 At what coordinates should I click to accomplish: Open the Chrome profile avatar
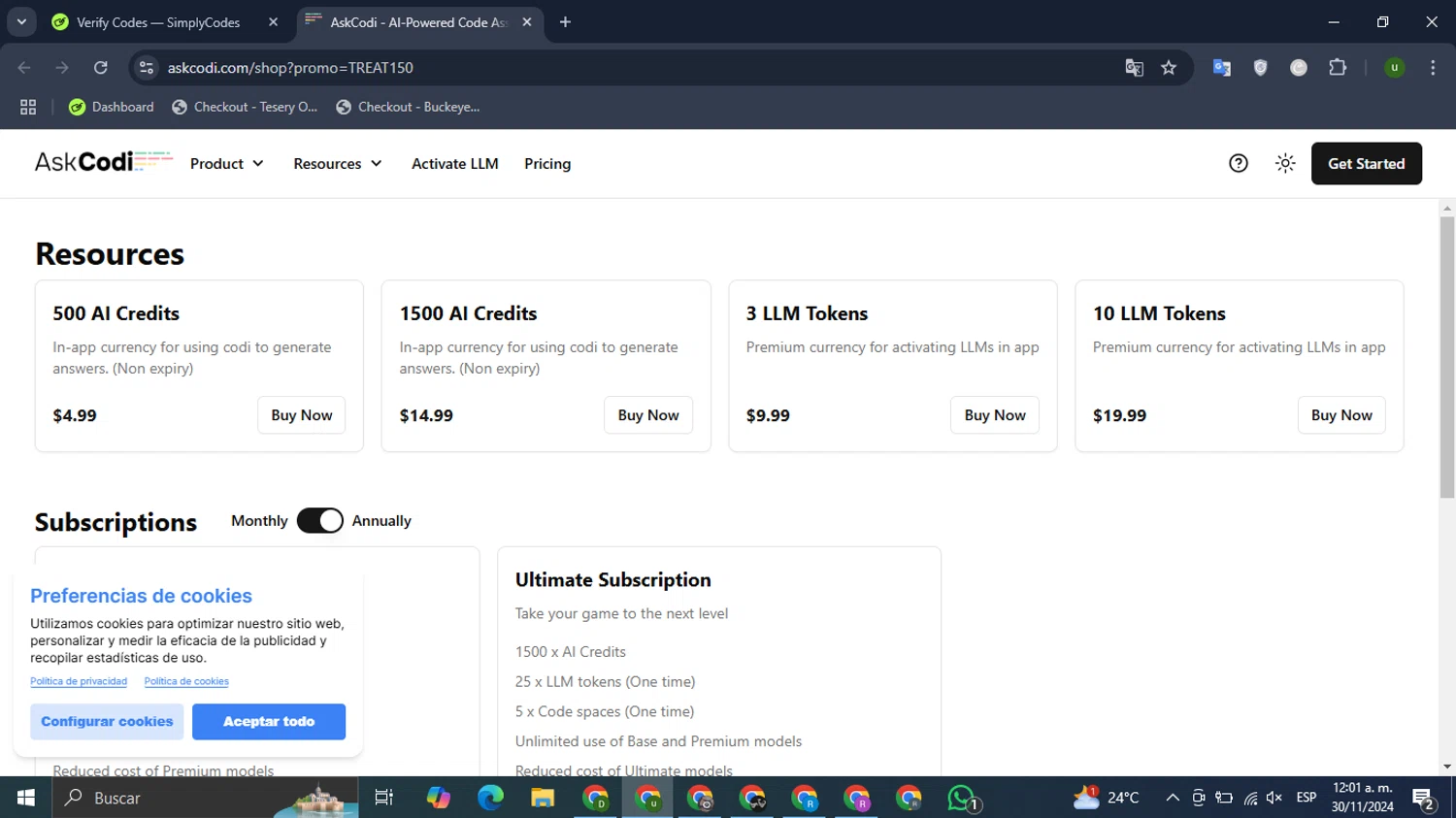(1394, 67)
